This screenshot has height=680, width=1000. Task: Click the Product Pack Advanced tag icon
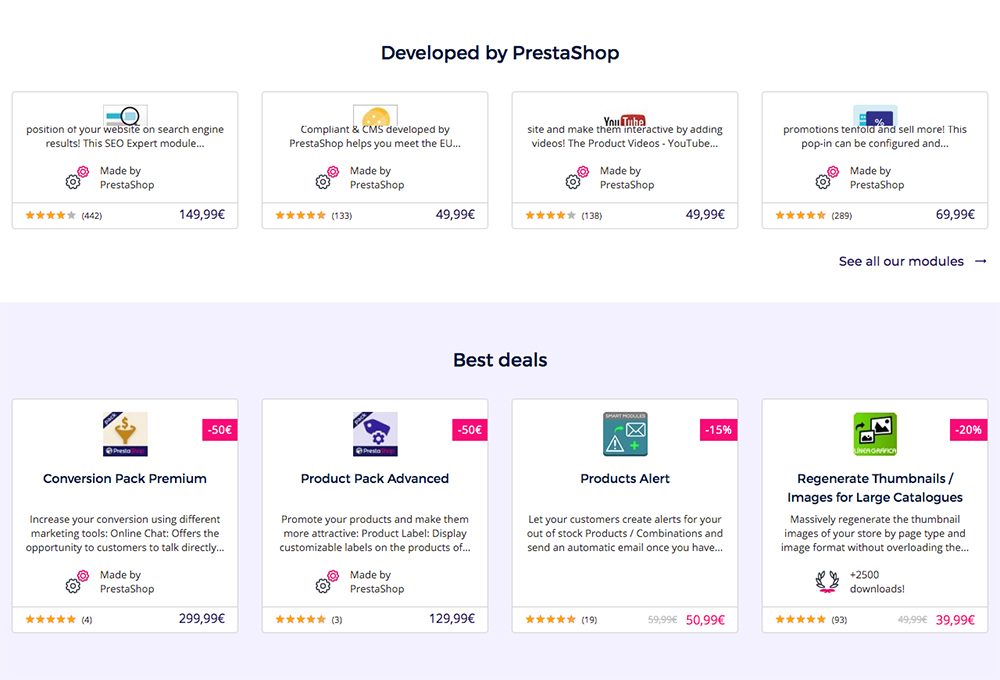375,434
